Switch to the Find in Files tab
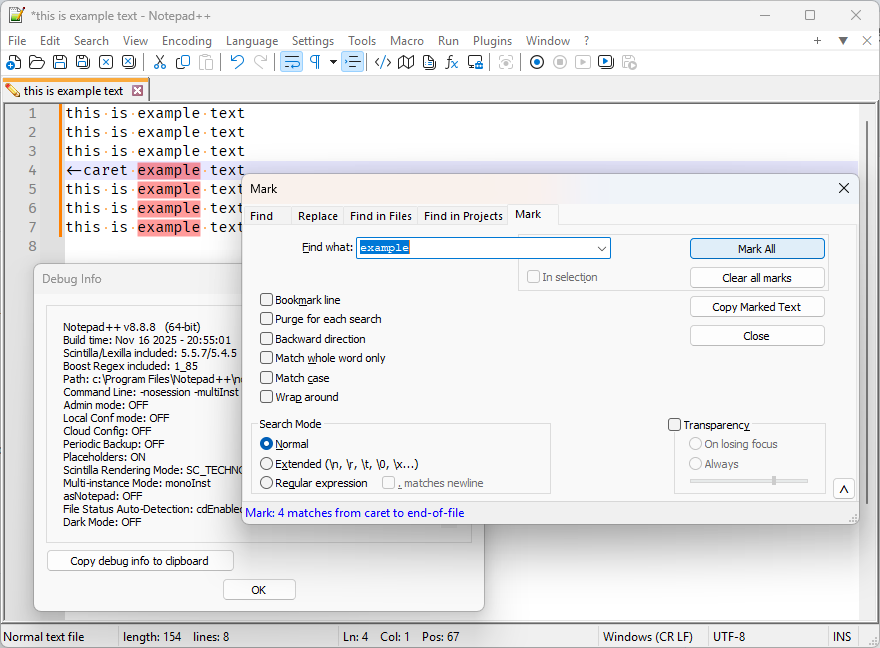880x648 pixels. point(380,216)
